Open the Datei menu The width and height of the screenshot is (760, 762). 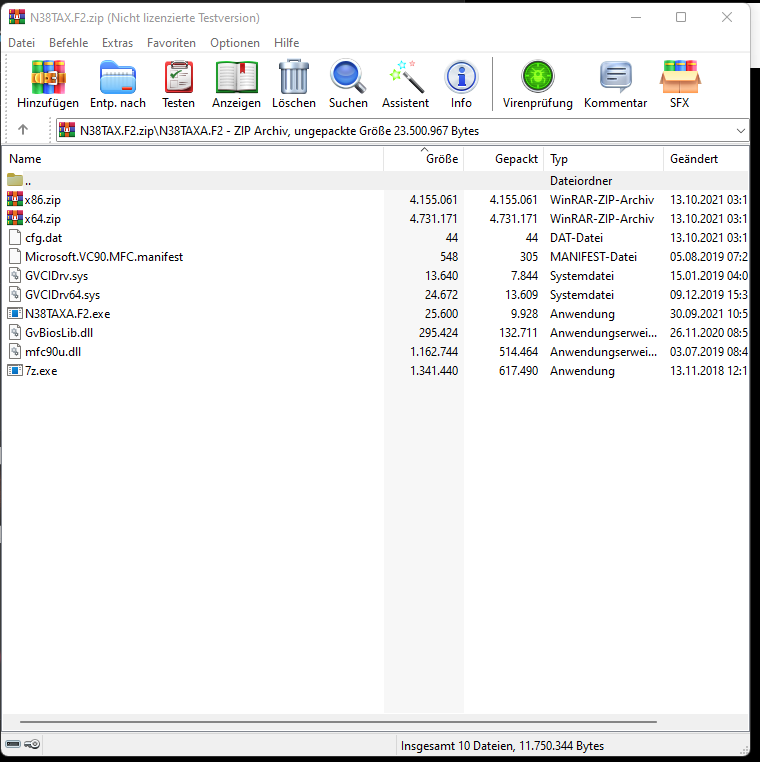point(21,43)
